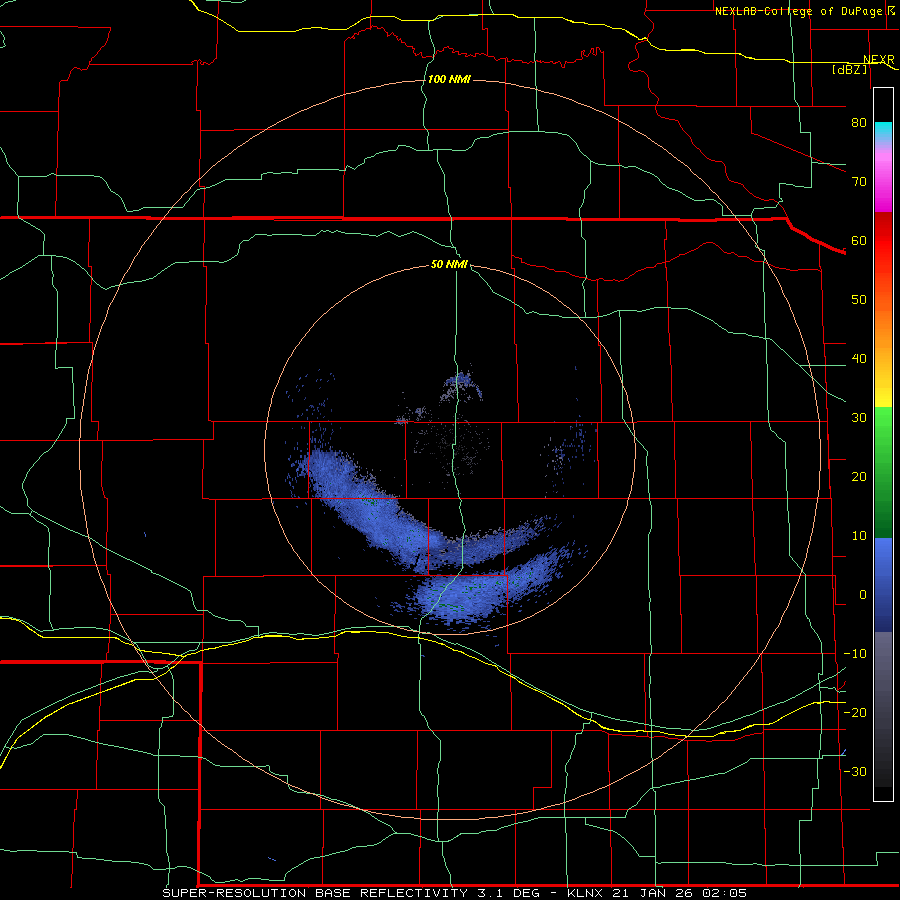Click the 0 value on the dBZ scale

[x=863, y=595]
